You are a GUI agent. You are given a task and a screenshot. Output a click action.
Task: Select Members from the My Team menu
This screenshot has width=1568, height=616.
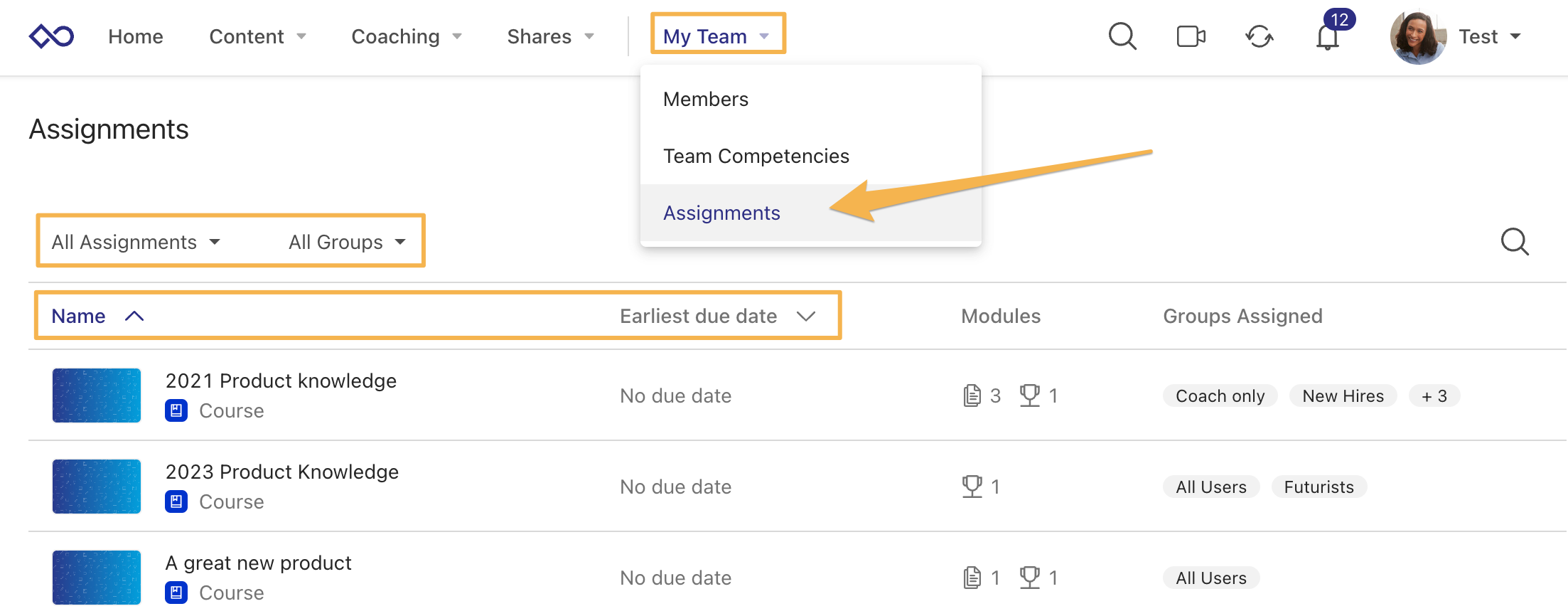[705, 99]
